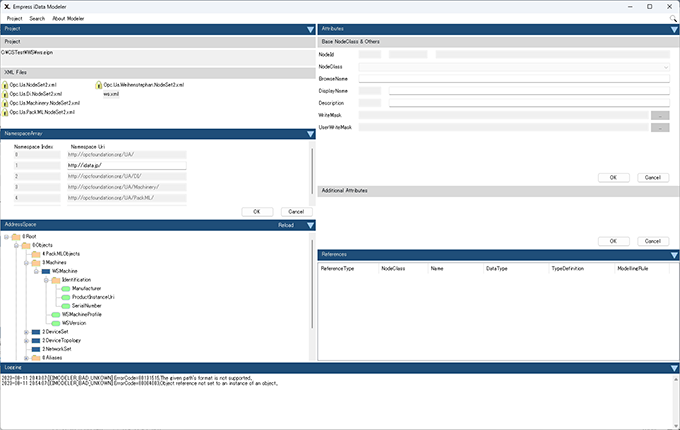Collapse the AddressSpace panel triangle

point(311,225)
